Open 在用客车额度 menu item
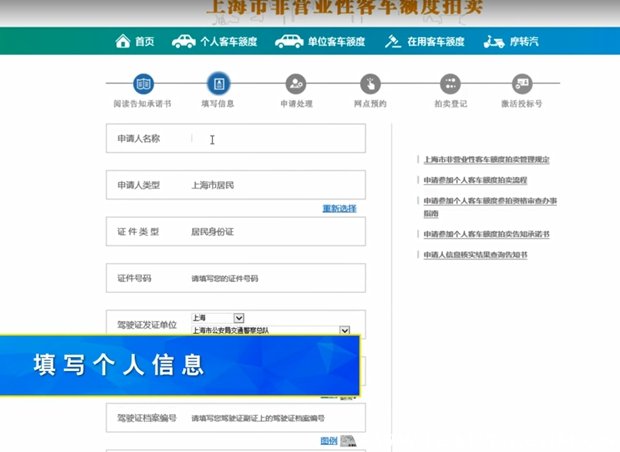The image size is (620, 452). tap(435, 41)
